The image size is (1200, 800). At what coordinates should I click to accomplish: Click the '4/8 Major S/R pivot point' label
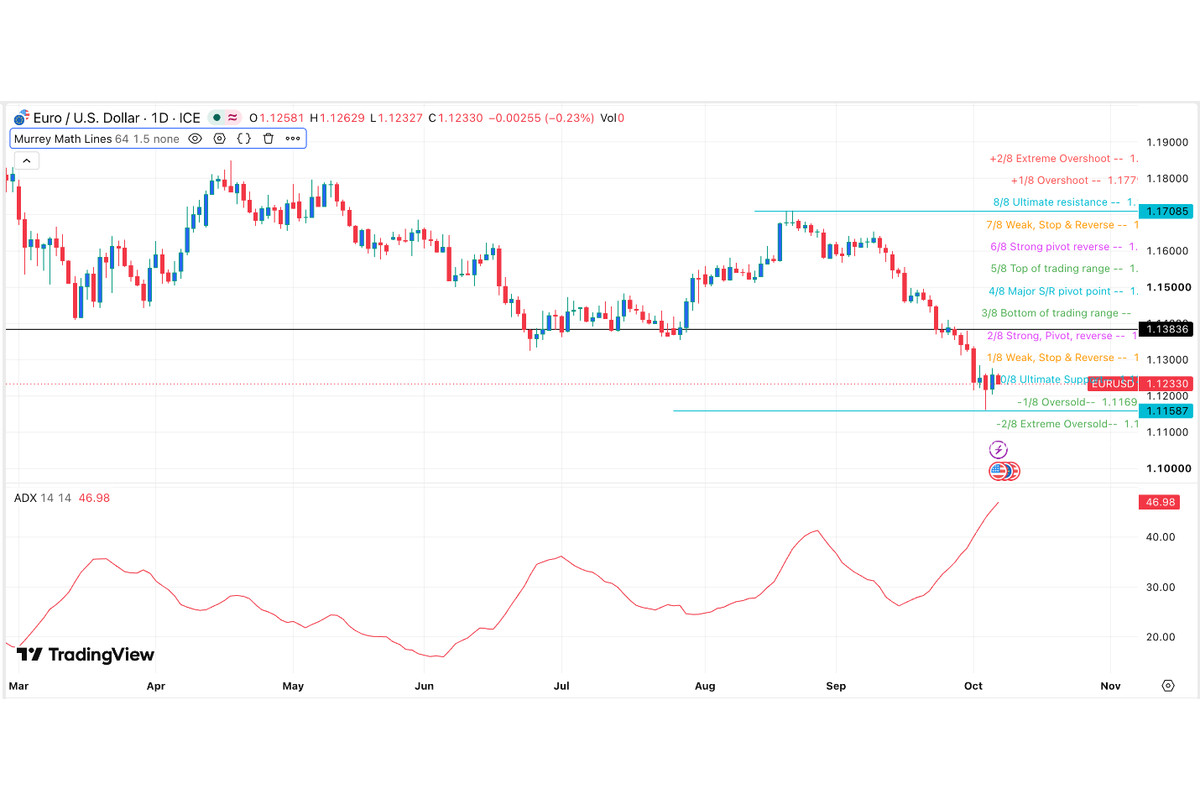tap(1050, 291)
